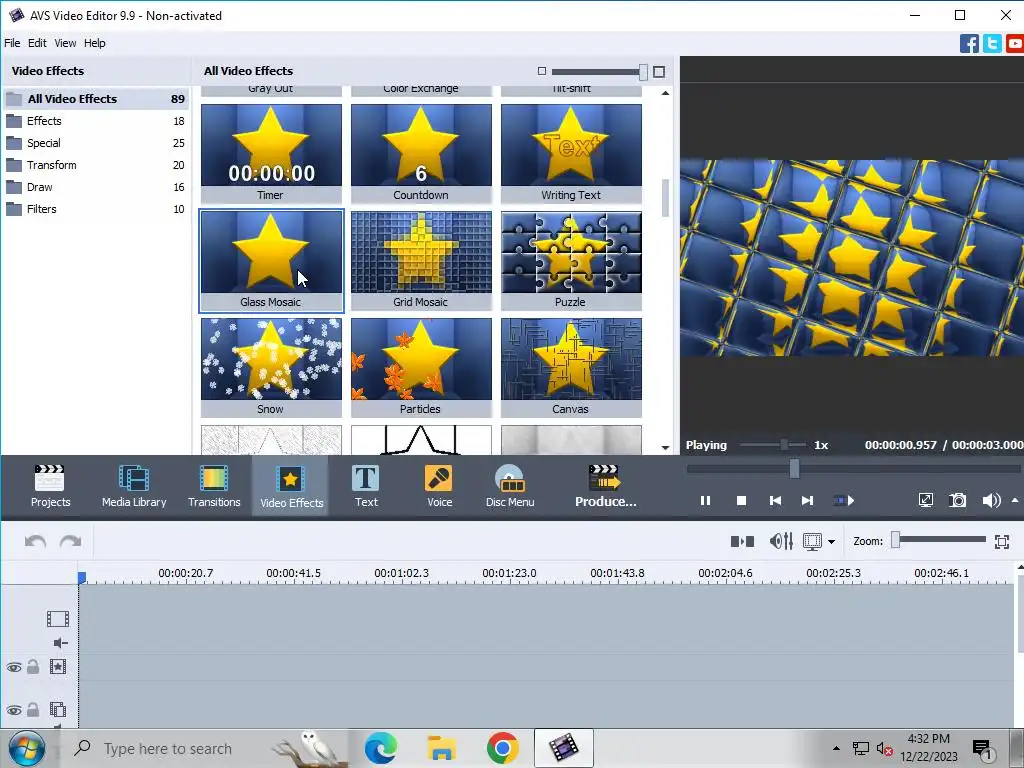Open full screen preview icon
1024x768 pixels.
pos(925,501)
